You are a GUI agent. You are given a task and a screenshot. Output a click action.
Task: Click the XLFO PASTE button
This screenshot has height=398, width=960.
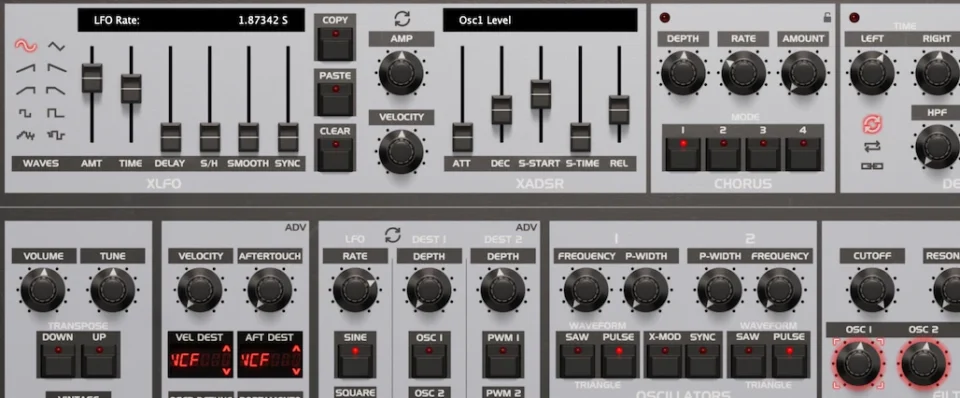[x=335, y=98]
